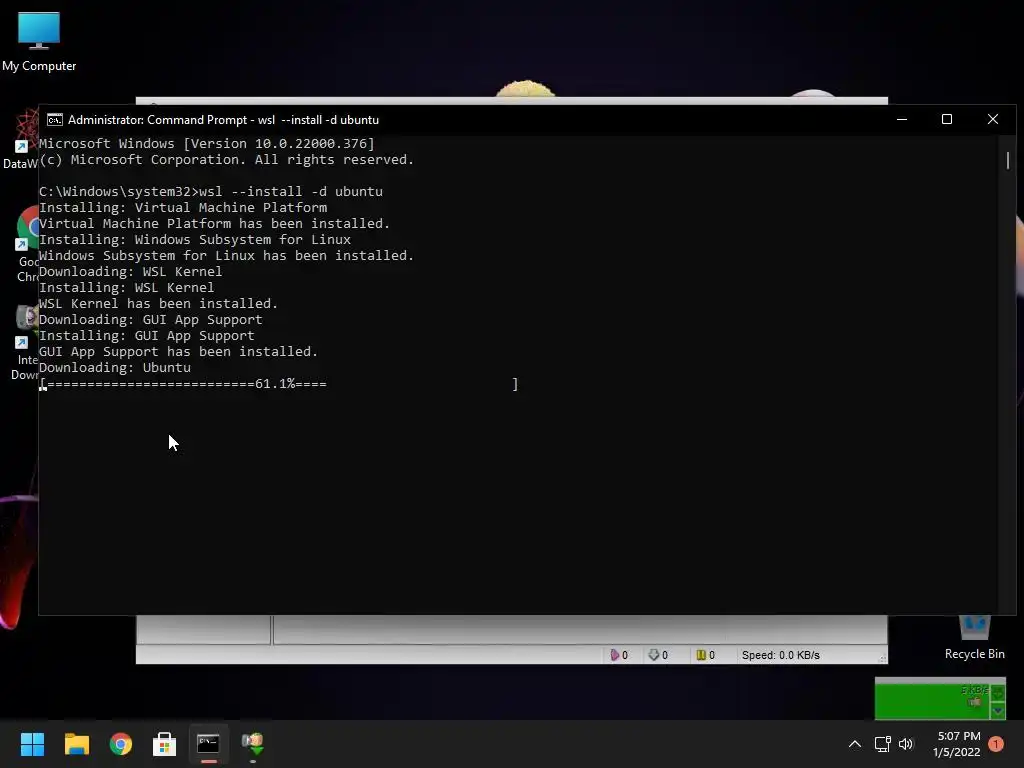Select My Computer desktop icon

pos(39,42)
